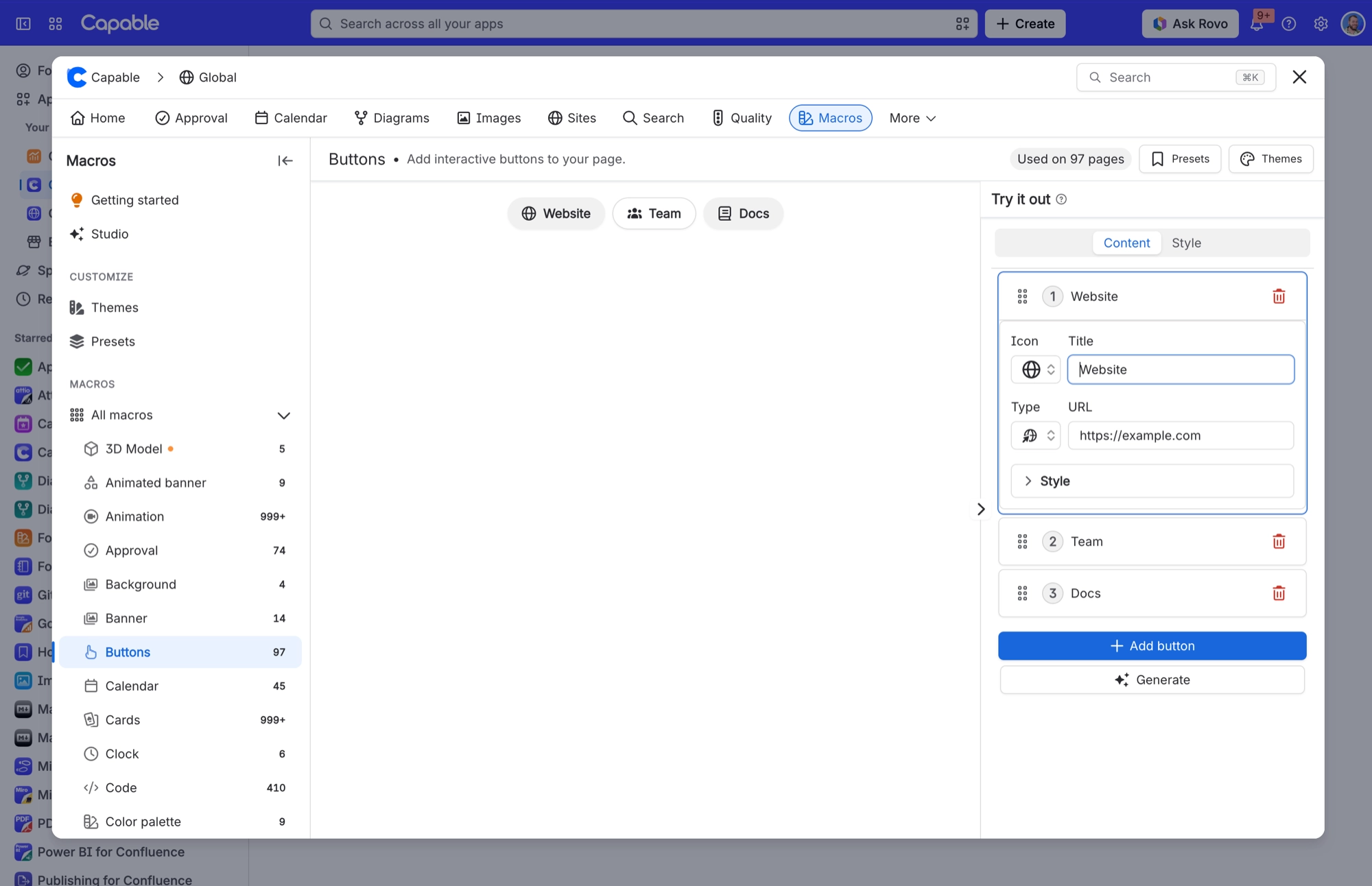Click the Capable logo in breadcrumb
This screenshot has height=886, width=1372.
77,77
